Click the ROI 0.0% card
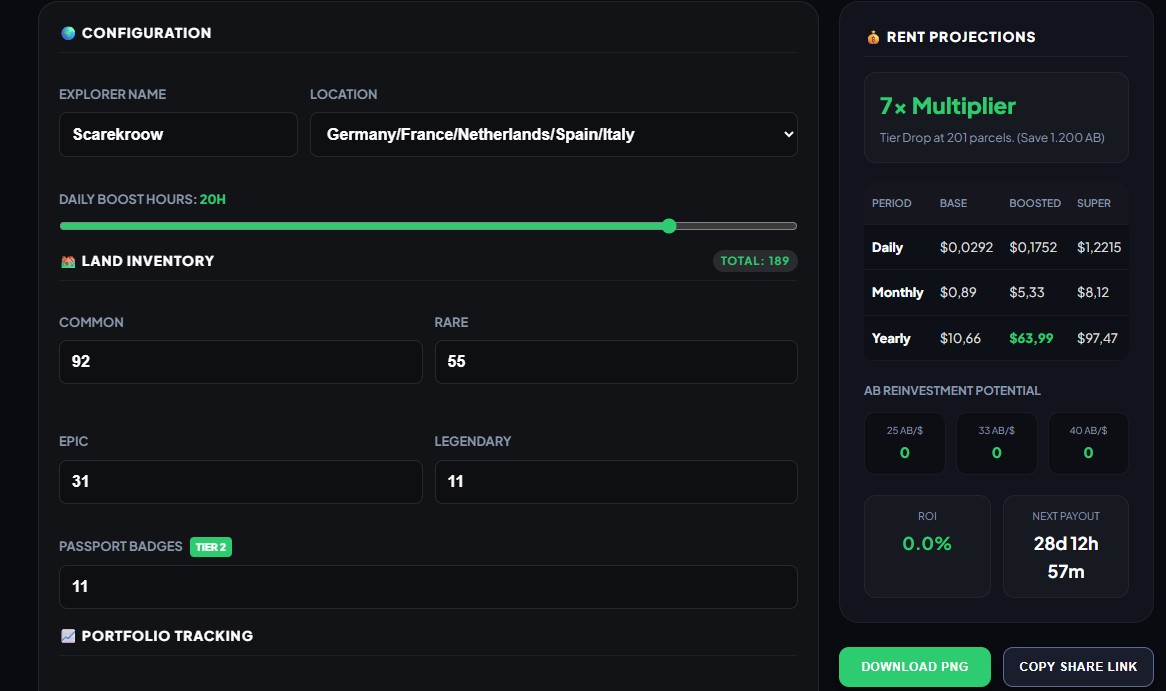Screen dimensions: 1166x691 pos(927,547)
